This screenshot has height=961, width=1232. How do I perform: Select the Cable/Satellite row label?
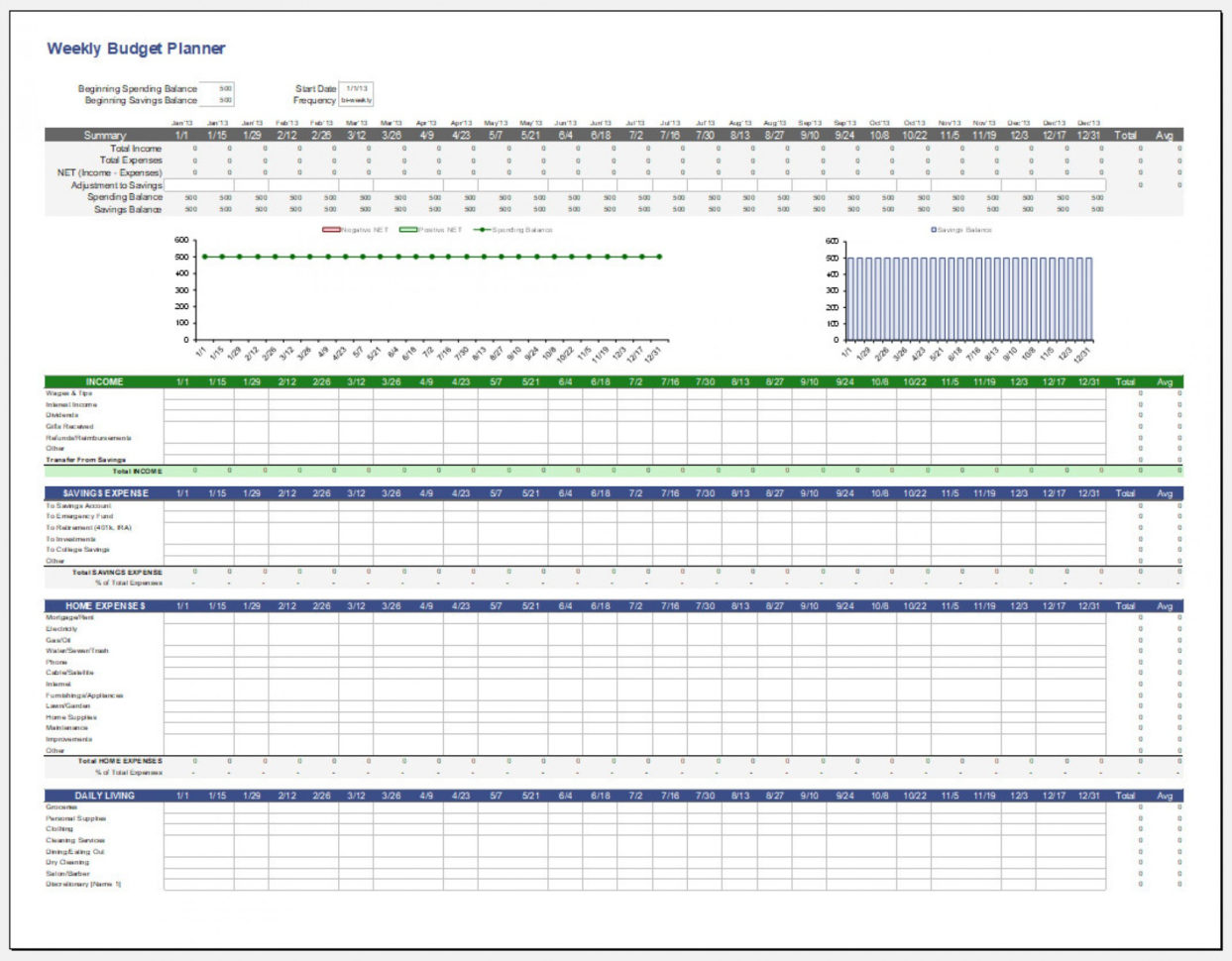(69, 673)
